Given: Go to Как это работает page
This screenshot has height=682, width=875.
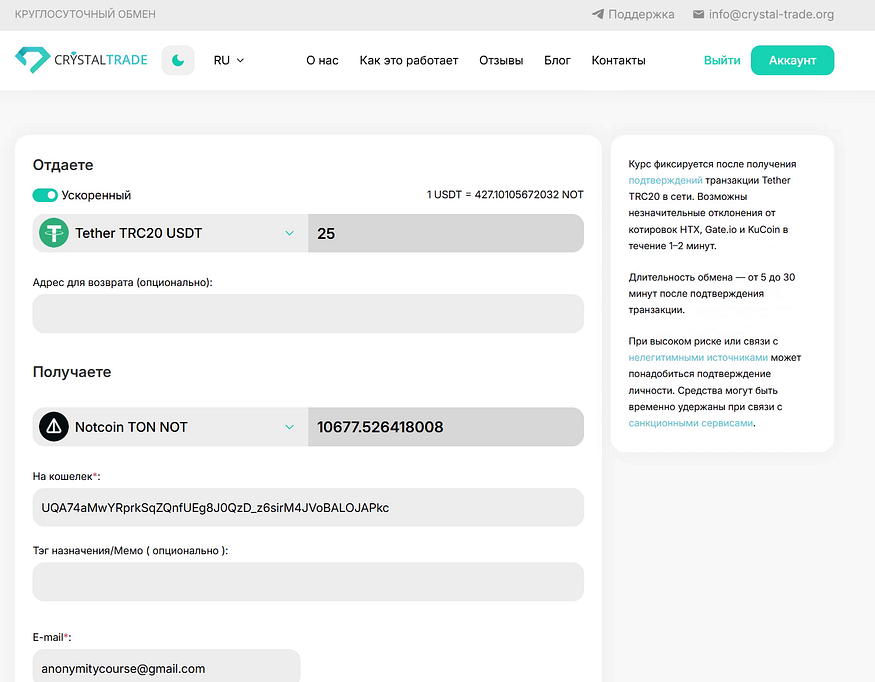Looking at the screenshot, I should pos(408,60).
